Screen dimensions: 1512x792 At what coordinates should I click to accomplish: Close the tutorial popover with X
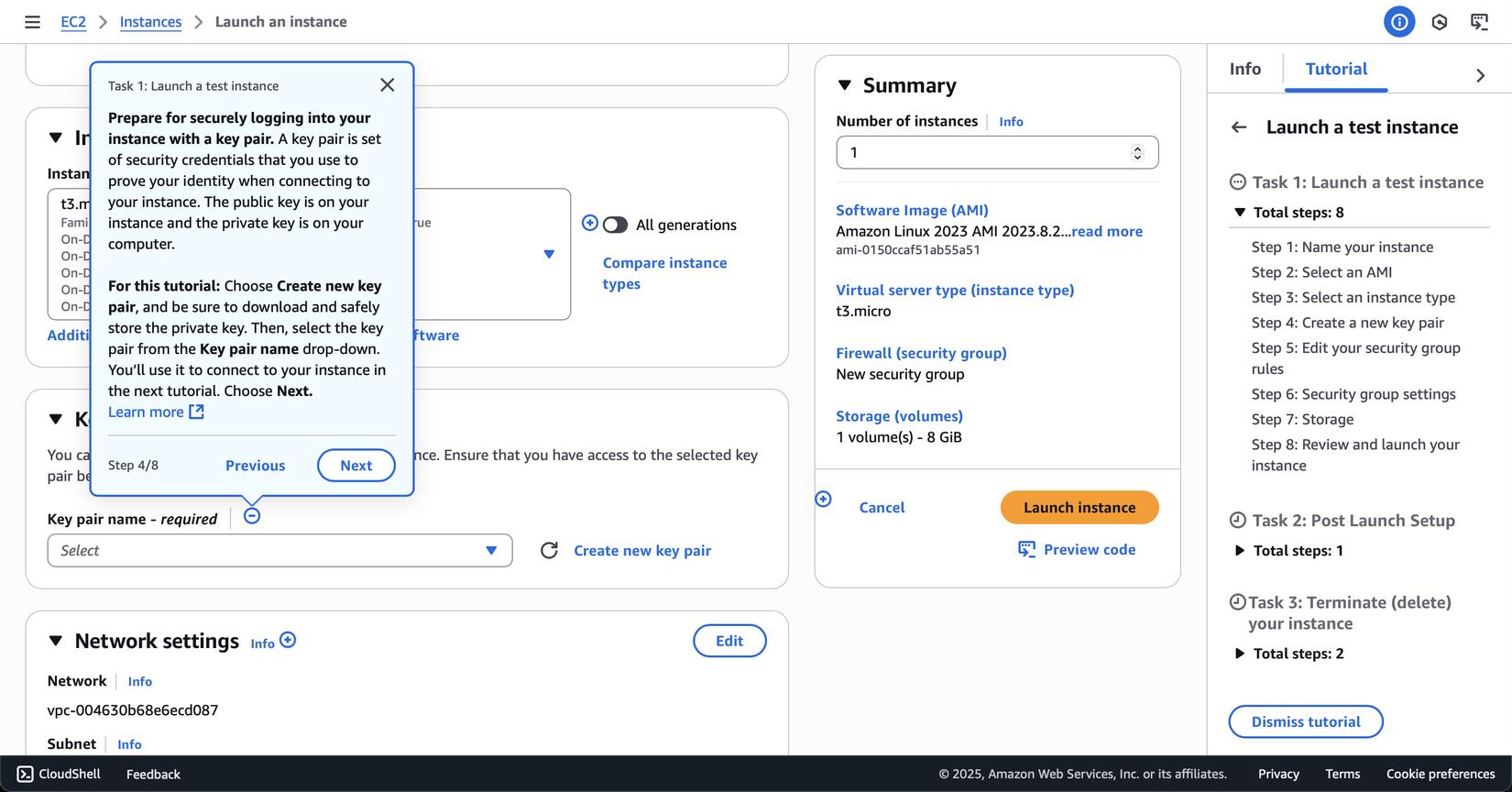pos(388,85)
